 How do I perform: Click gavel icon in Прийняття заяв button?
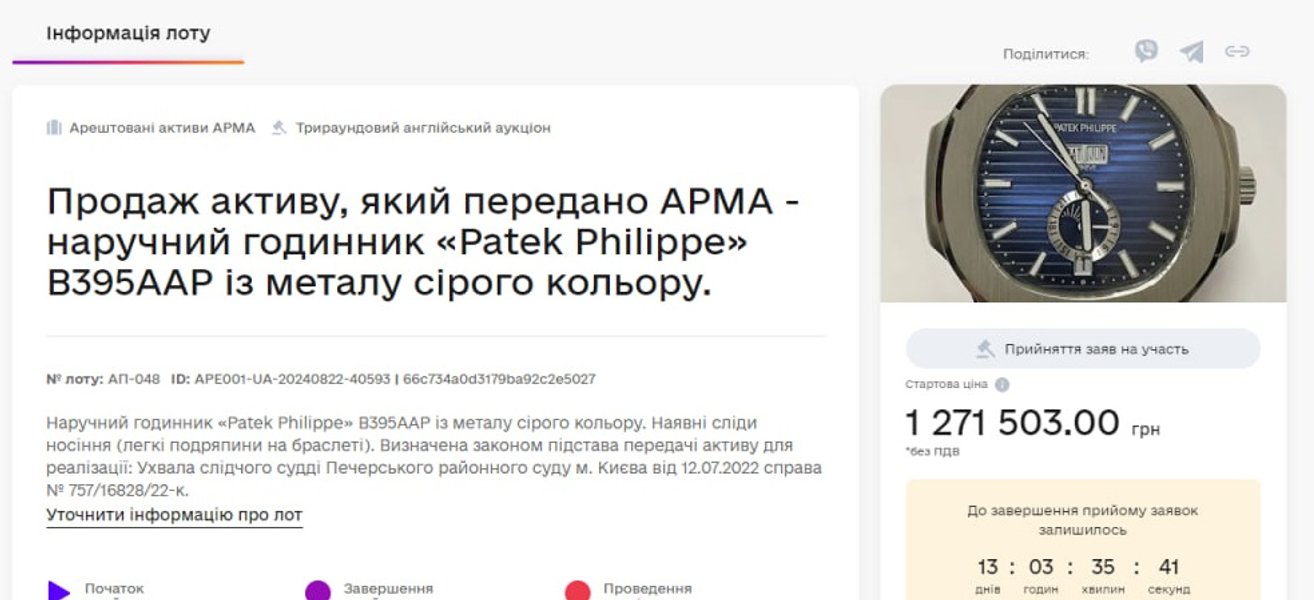pos(986,349)
